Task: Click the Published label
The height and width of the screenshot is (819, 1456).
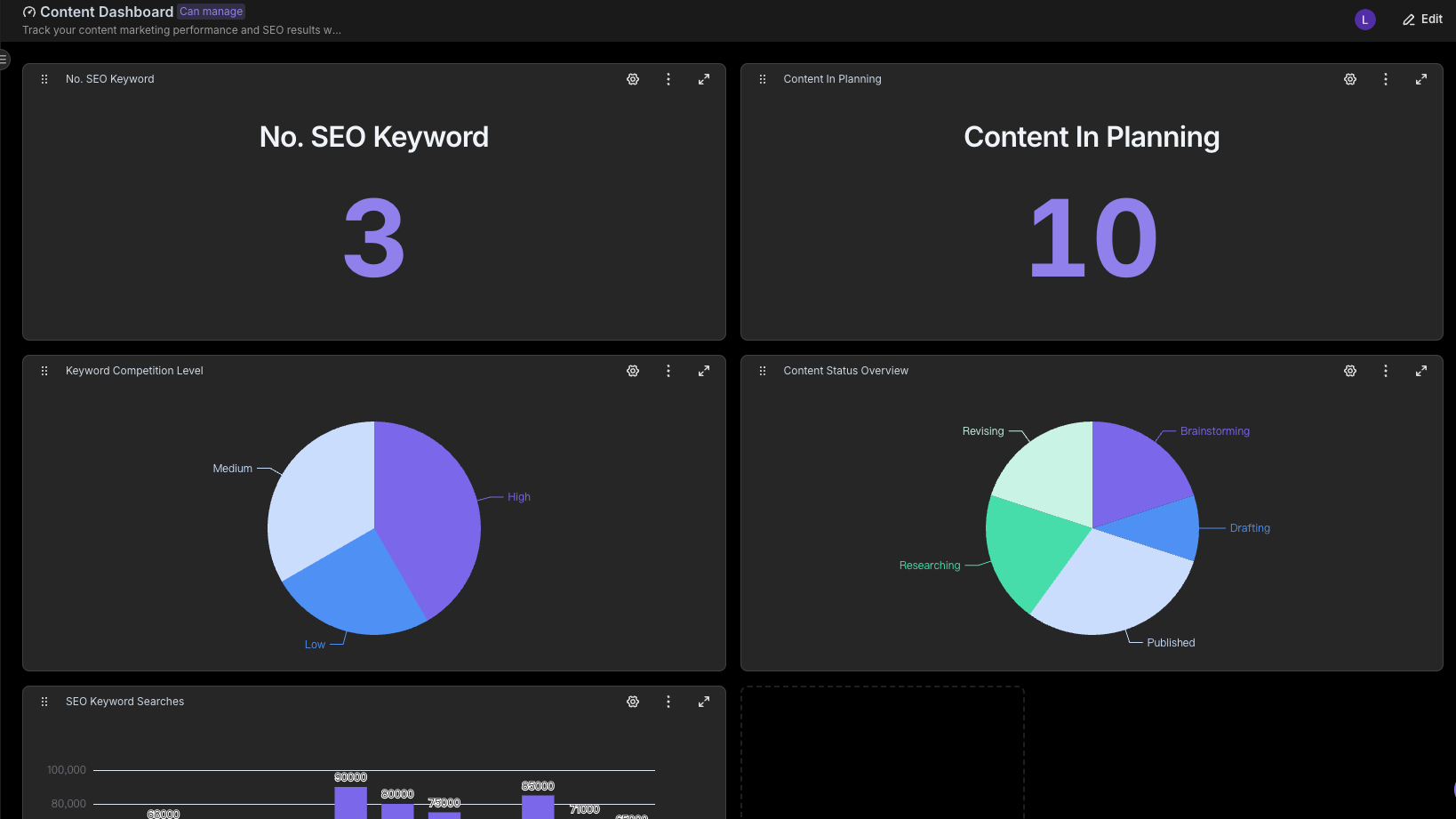Action: click(x=1171, y=643)
